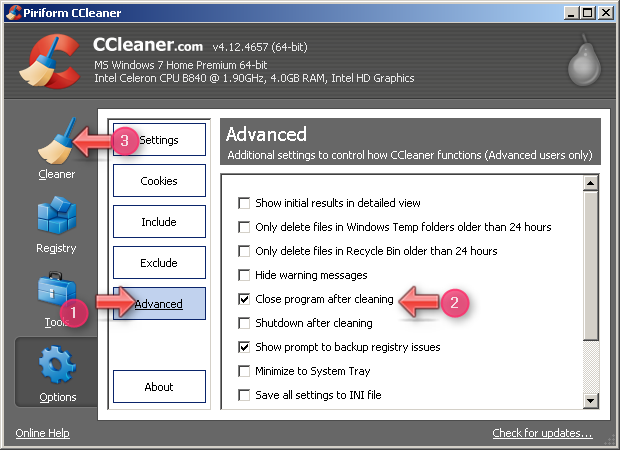Click the title bar CCleaner app icon

[x=12, y=13]
